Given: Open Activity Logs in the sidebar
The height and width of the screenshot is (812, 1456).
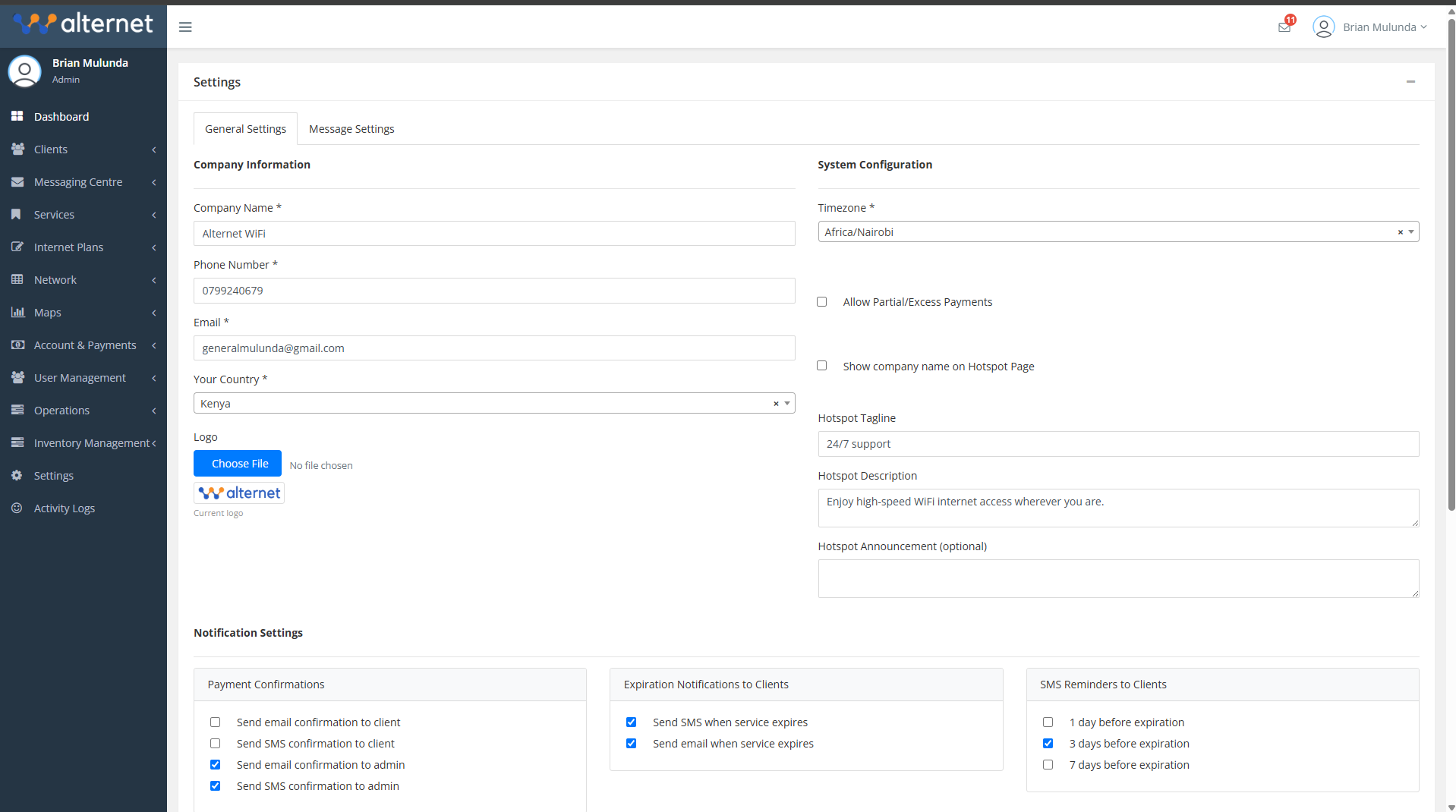Looking at the screenshot, I should coord(64,508).
